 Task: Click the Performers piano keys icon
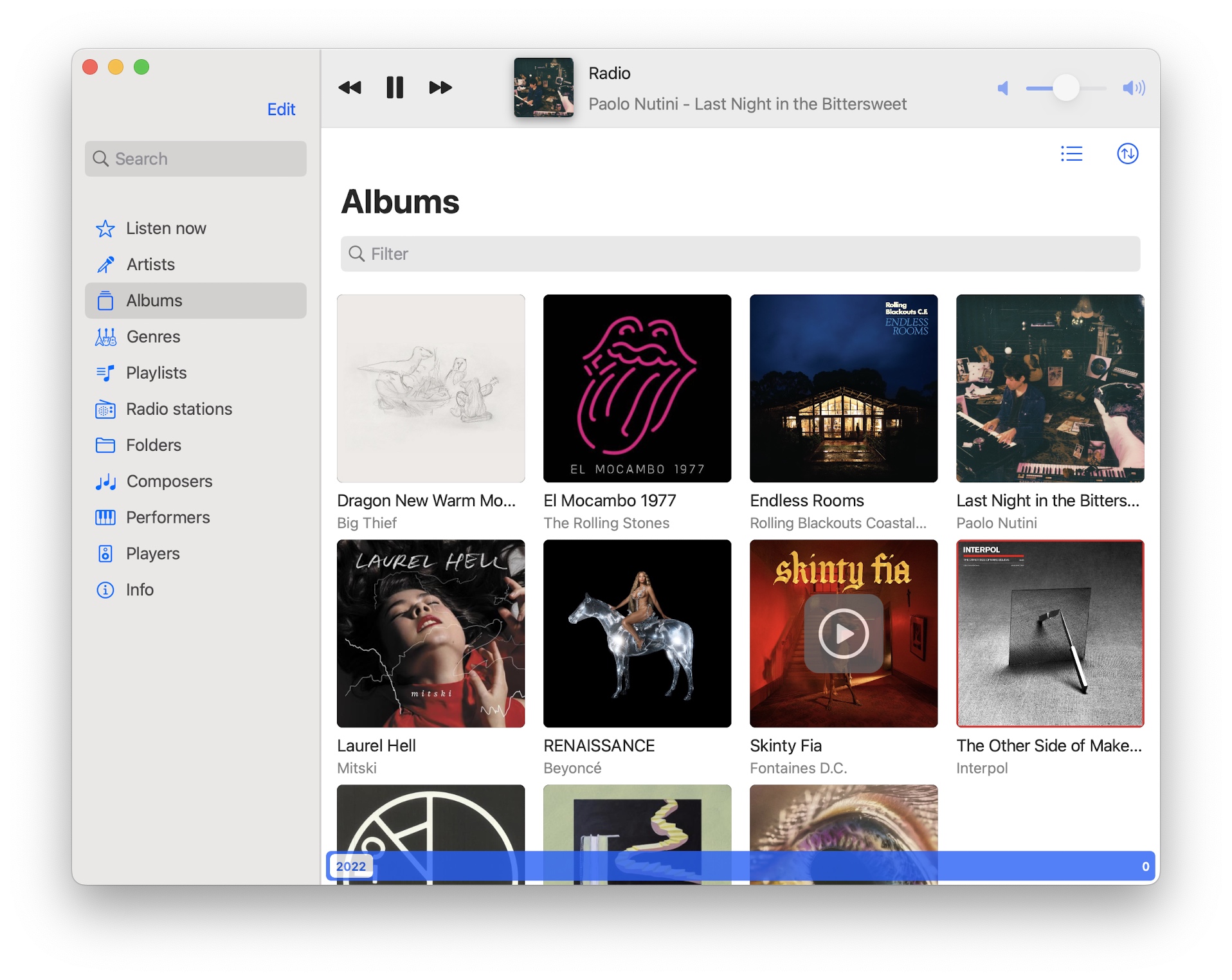tap(105, 518)
